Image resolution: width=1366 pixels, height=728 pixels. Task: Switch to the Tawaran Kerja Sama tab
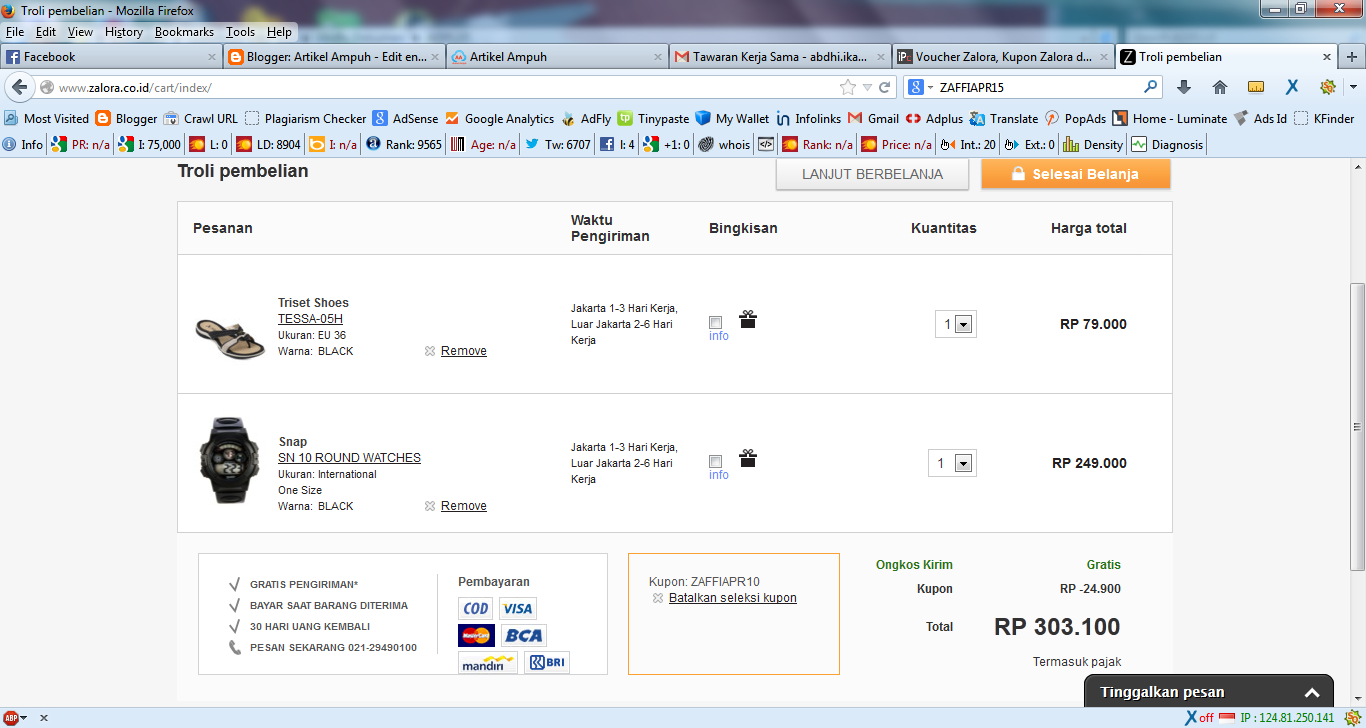780,57
